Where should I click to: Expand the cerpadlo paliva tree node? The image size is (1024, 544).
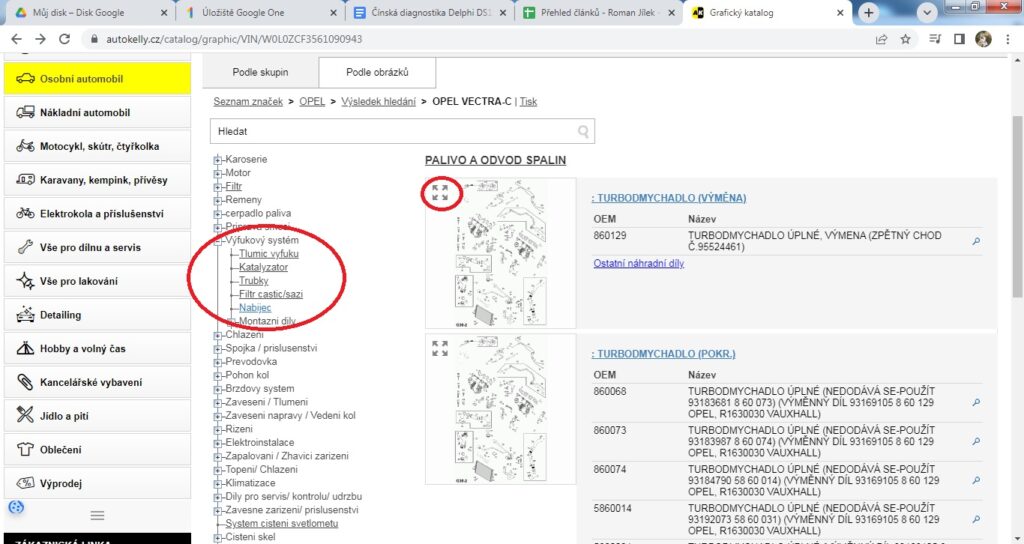pyautogui.click(x=217, y=214)
